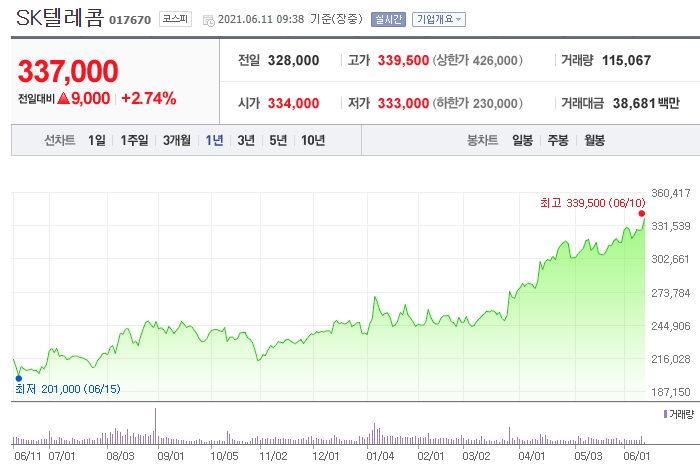
Task: Switch to 일봉 daily candle chart
Action: pyautogui.click(x=522, y=140)
